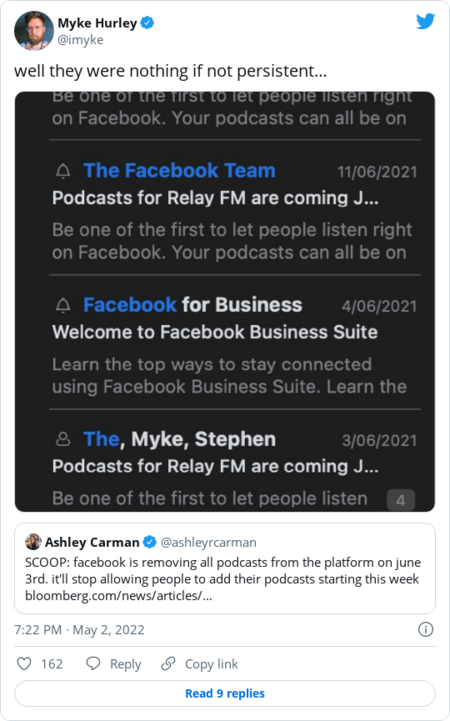Click the Myke Hurley display name
Viewport: 450px width, 721px height.
[97, 23]
